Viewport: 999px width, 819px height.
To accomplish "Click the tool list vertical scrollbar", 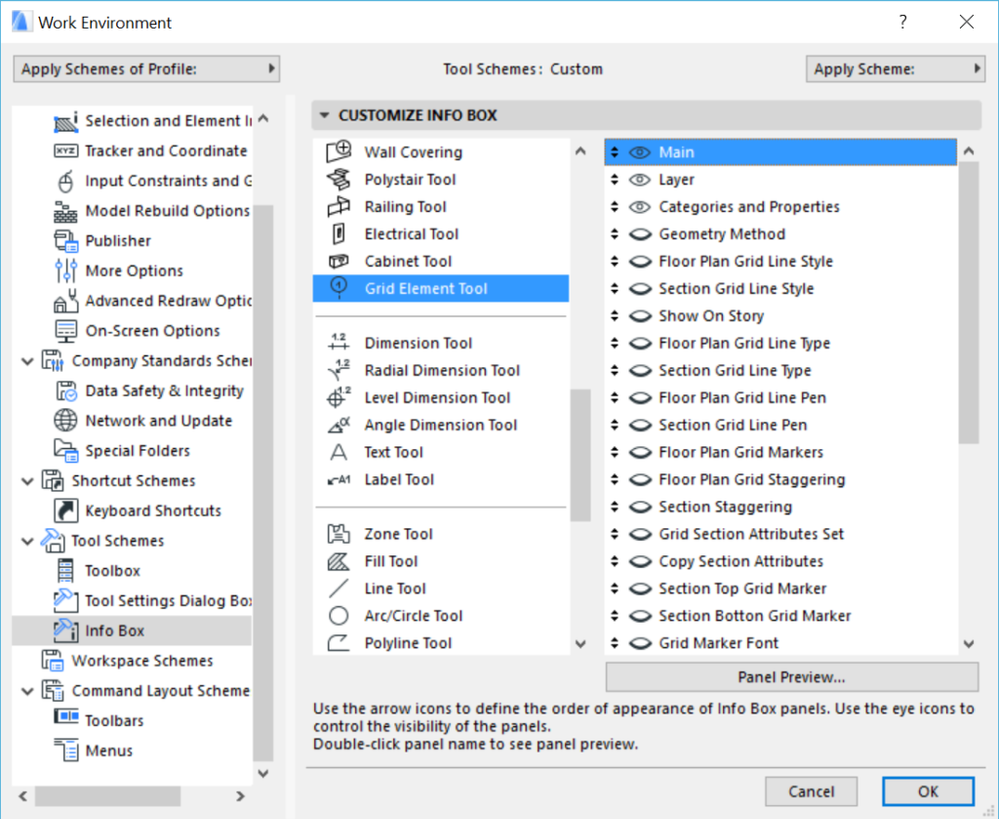I will coord(580,455).
